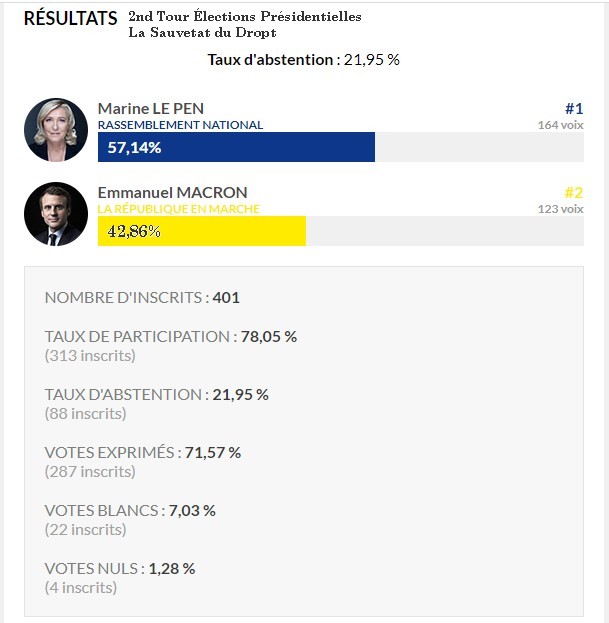Click Emmanuel Macron's portrait photo

point(56,214)
